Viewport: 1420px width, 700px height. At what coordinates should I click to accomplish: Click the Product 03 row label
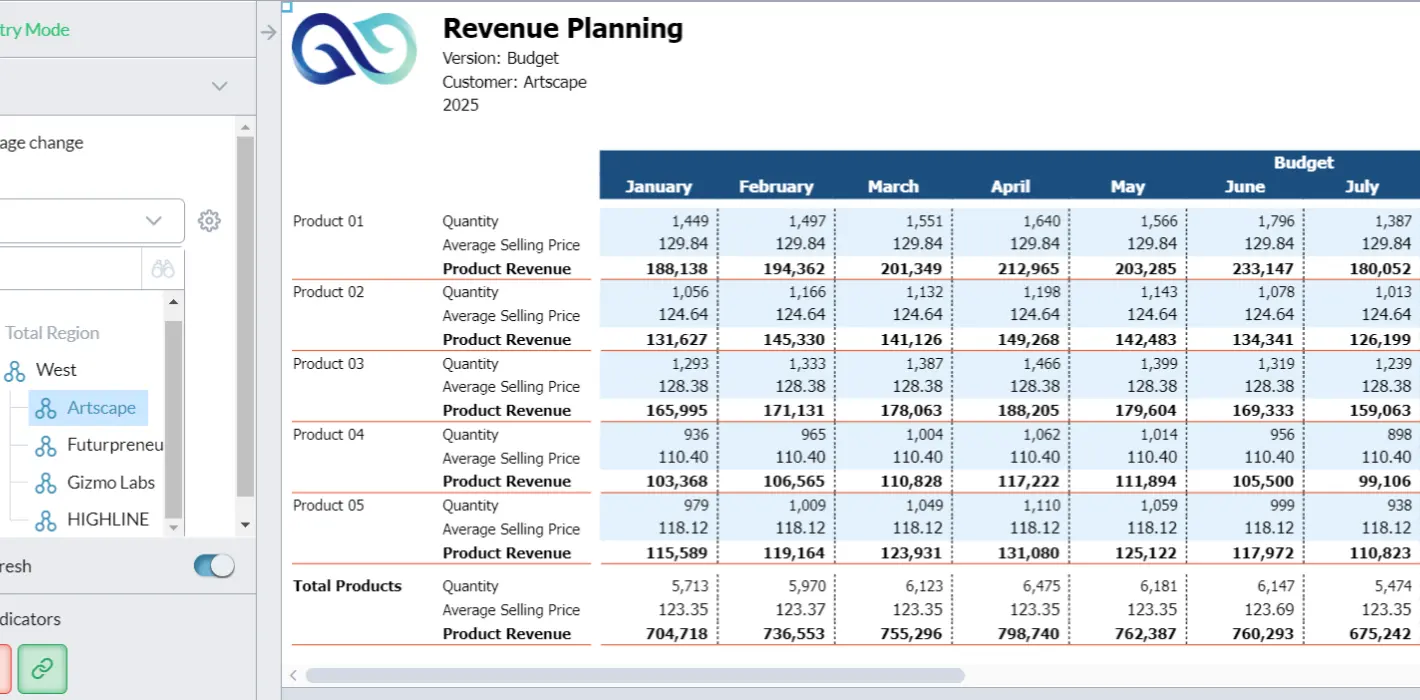click(328, 363)
